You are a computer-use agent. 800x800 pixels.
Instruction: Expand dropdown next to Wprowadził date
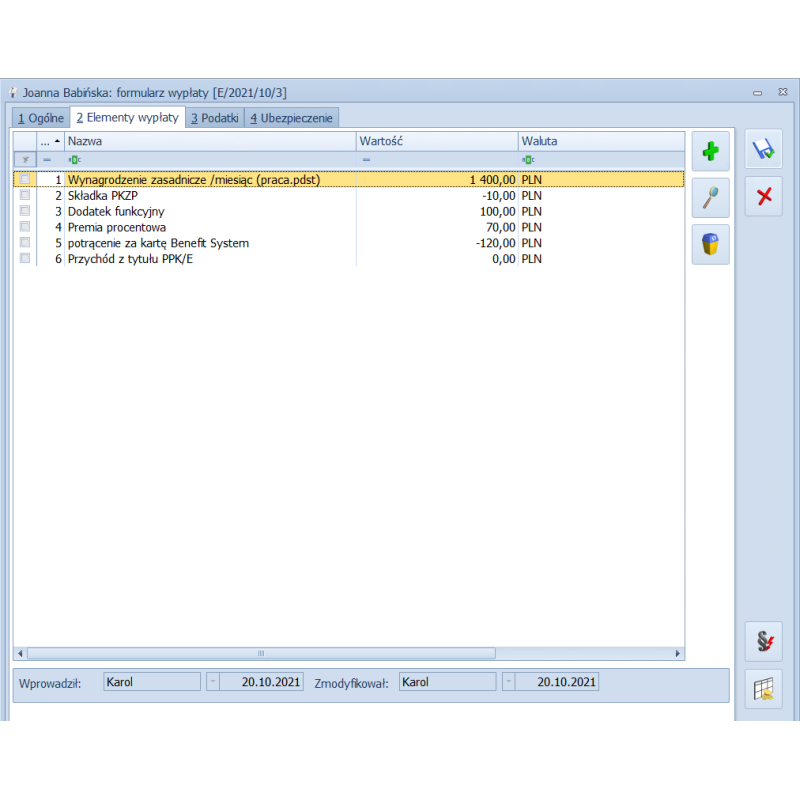(211, 682)
